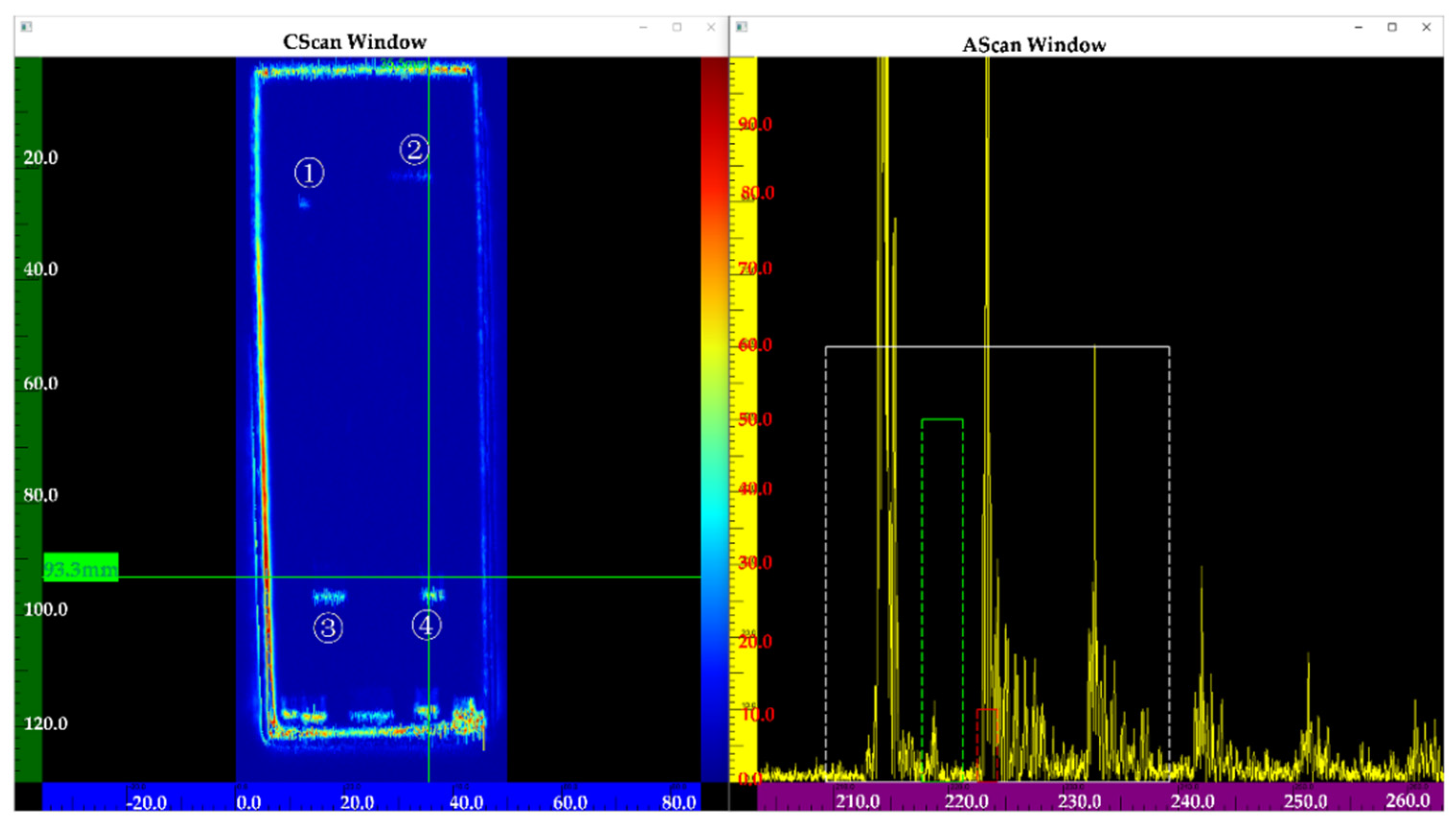Select the white gate top edge in AScan

(x=997, y=346)
